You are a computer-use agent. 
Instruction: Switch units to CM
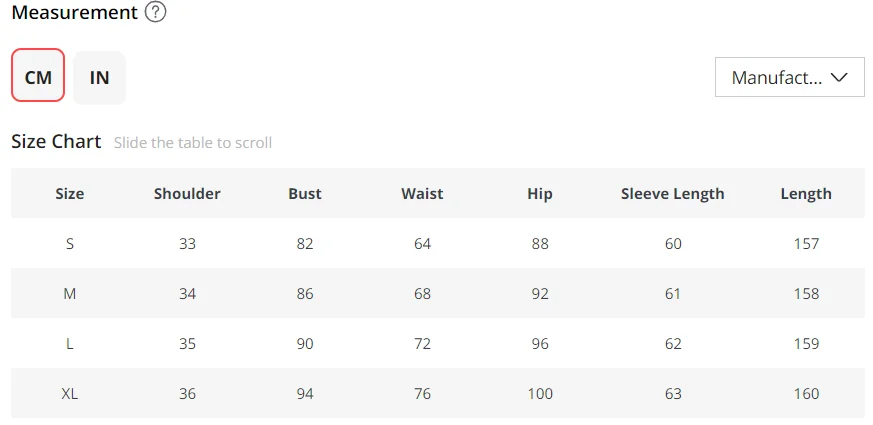tap(38, 77)
